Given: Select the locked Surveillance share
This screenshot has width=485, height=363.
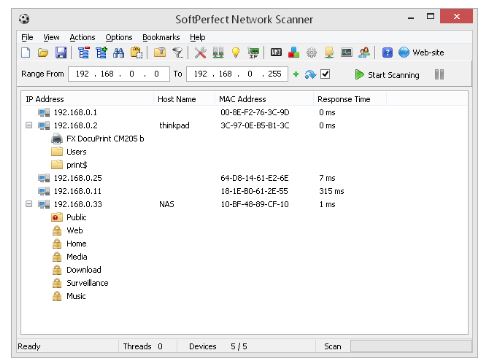Looking at the screenshot, I should pyautogui.click(x=80, y=283).
